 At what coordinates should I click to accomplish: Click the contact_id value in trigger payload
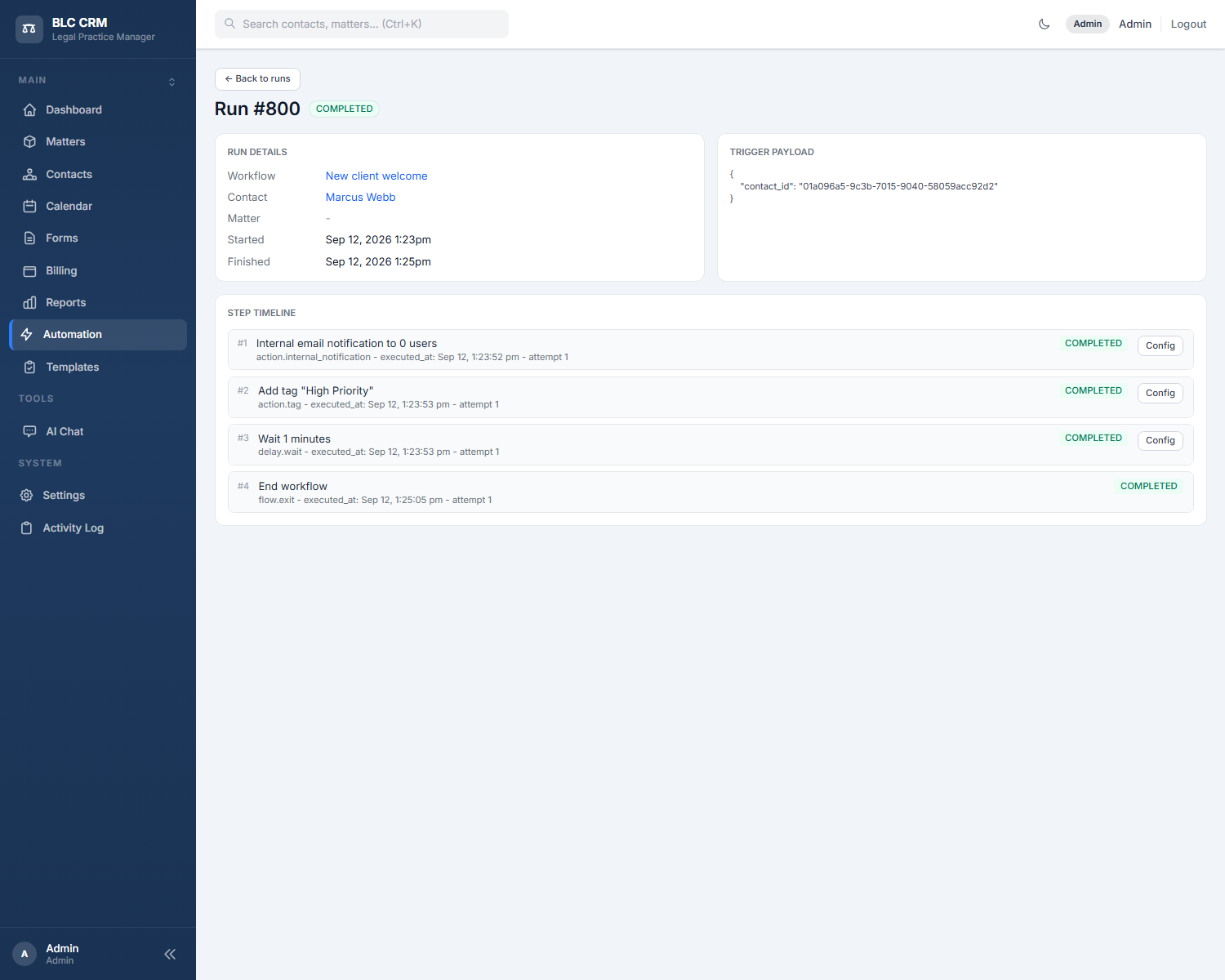coord(898,186)
